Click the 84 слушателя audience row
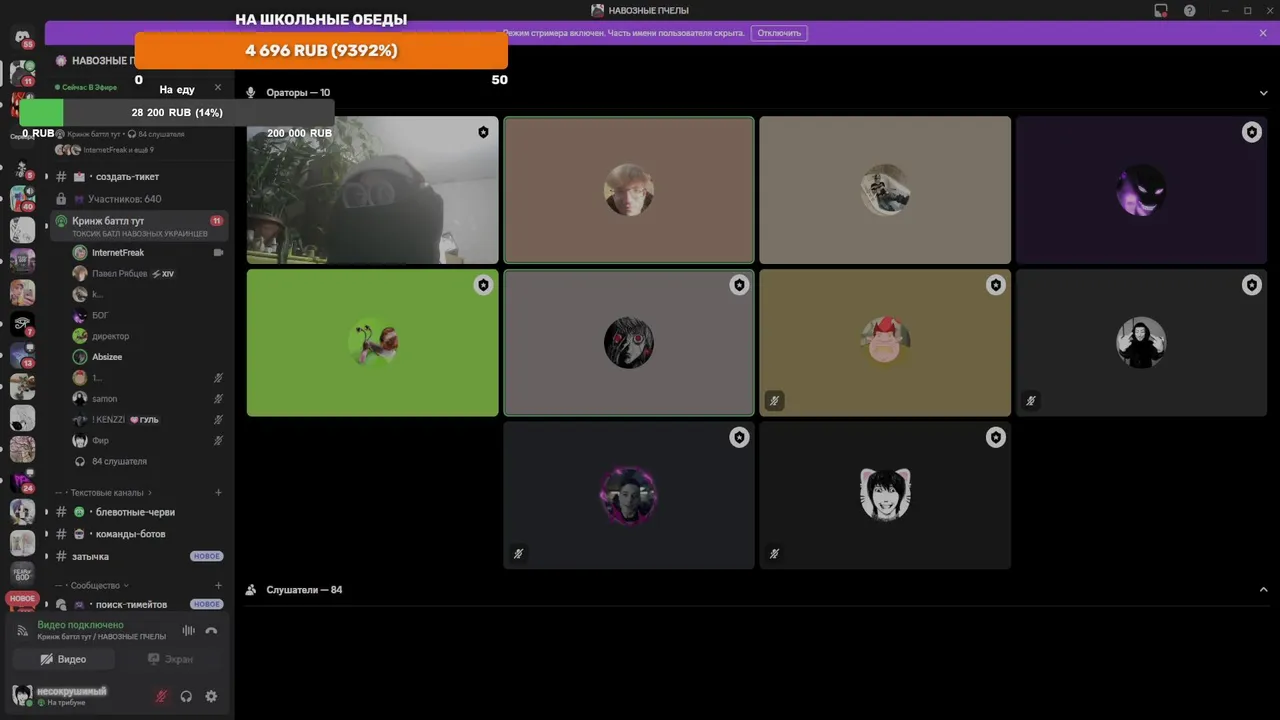The width and height of the screenshot is (1280, 720). click(148, 462)
